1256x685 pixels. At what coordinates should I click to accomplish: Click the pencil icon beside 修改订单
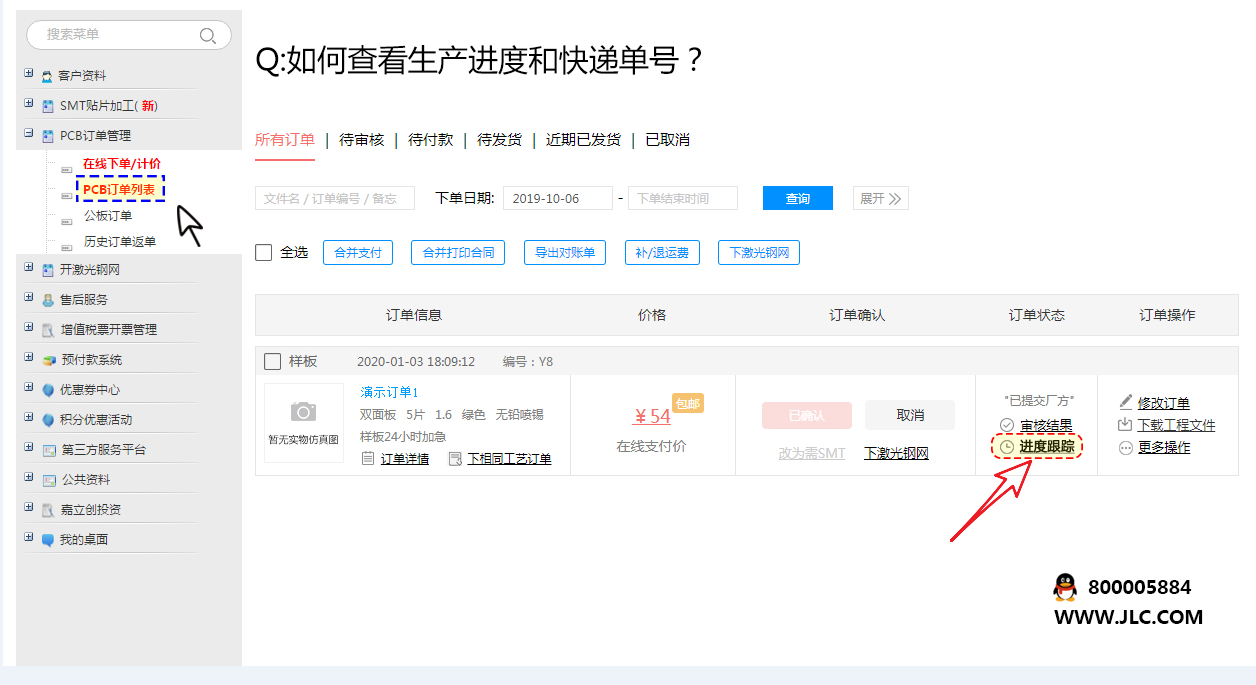pyautogui.click(x=1126, y=402)
